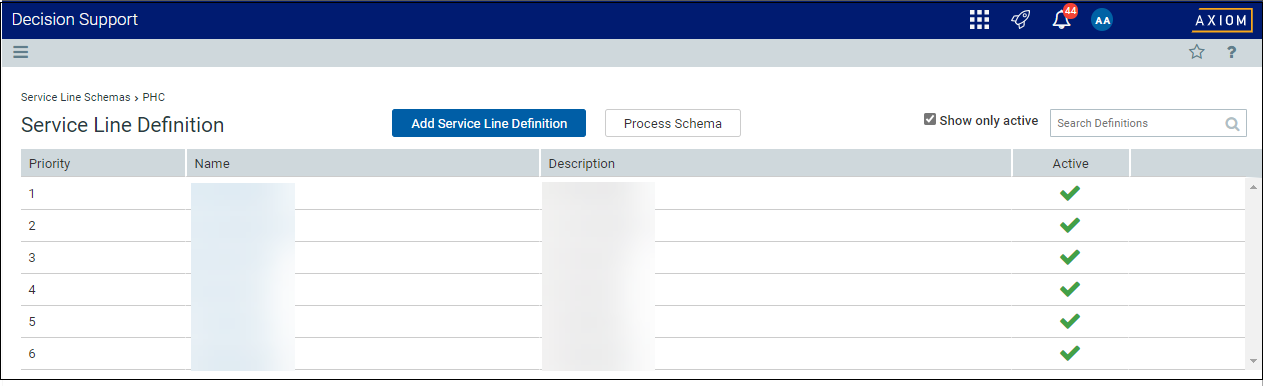Toggle the Show only active checkbox
This screenshot has width=1263, height=386.
click(930, 120)
